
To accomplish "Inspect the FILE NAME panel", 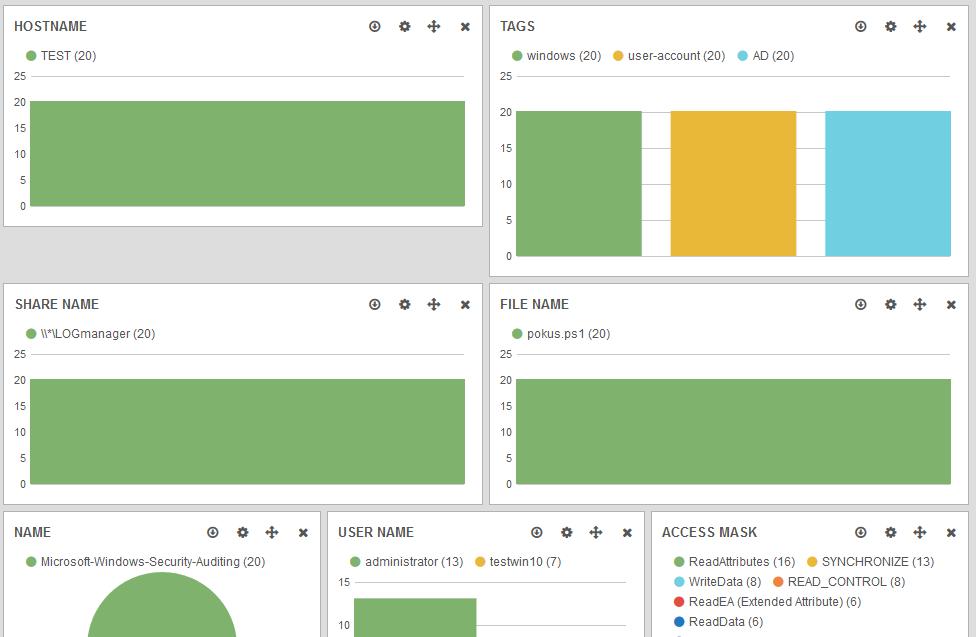I will pyautogui.click(x=861, y=304).
